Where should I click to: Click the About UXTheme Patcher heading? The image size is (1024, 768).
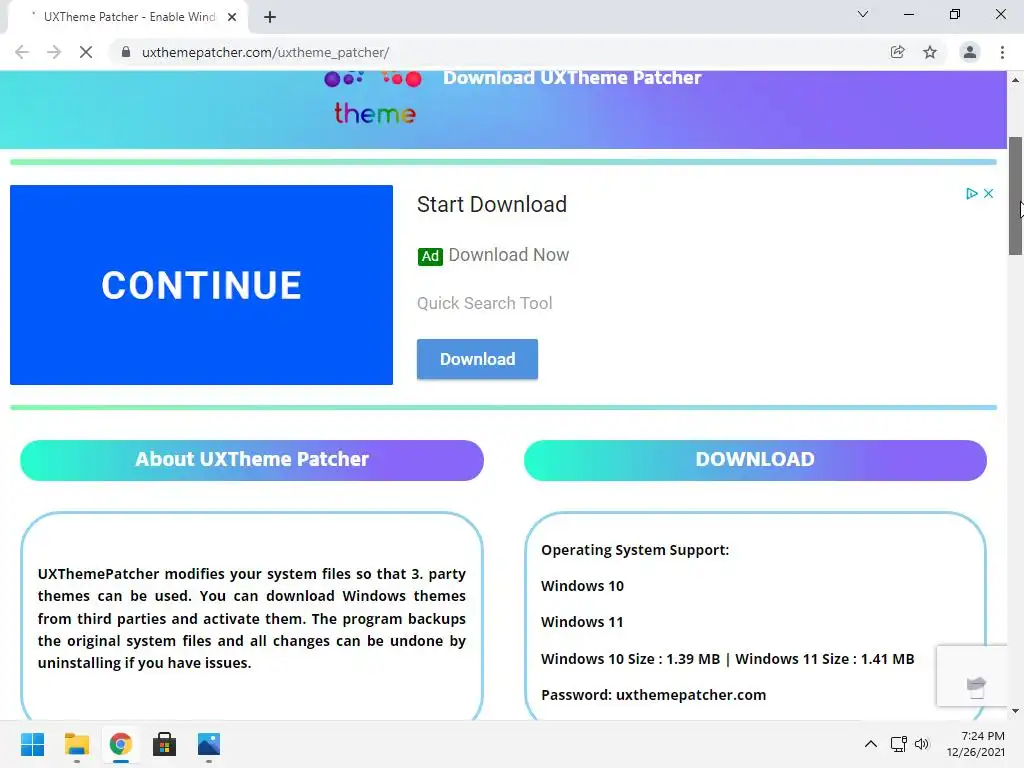(252, 460)
